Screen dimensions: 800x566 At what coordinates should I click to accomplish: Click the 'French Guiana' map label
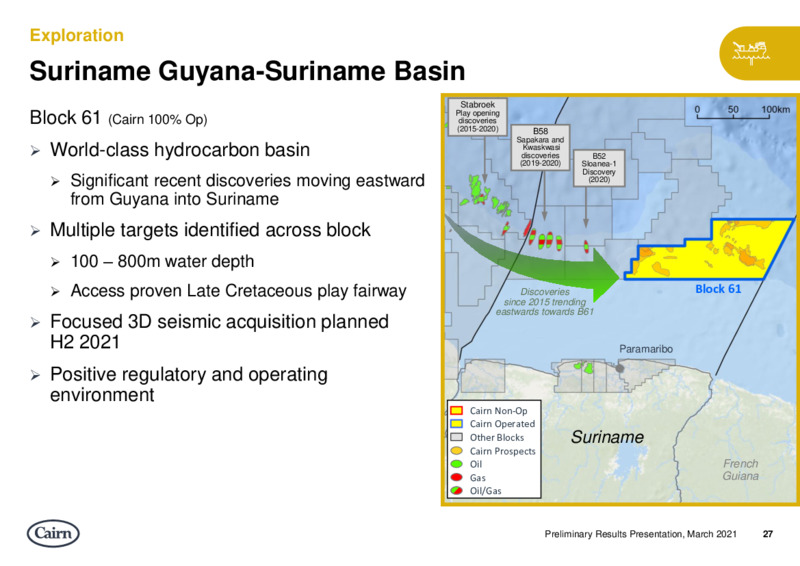click(x=741, y=470)
